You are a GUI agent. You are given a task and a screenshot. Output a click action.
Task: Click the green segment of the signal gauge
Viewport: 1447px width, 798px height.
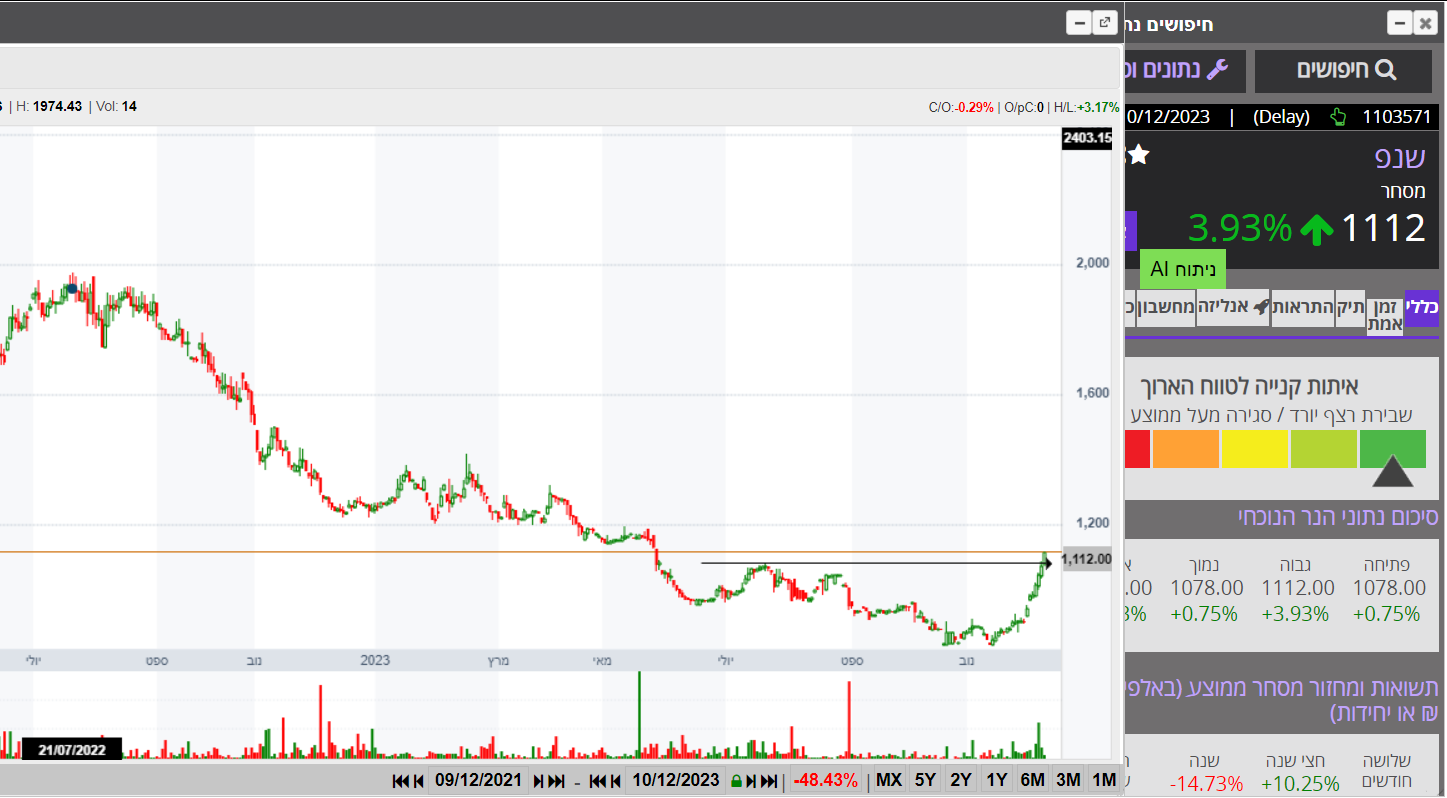(x=1392, y=449)
